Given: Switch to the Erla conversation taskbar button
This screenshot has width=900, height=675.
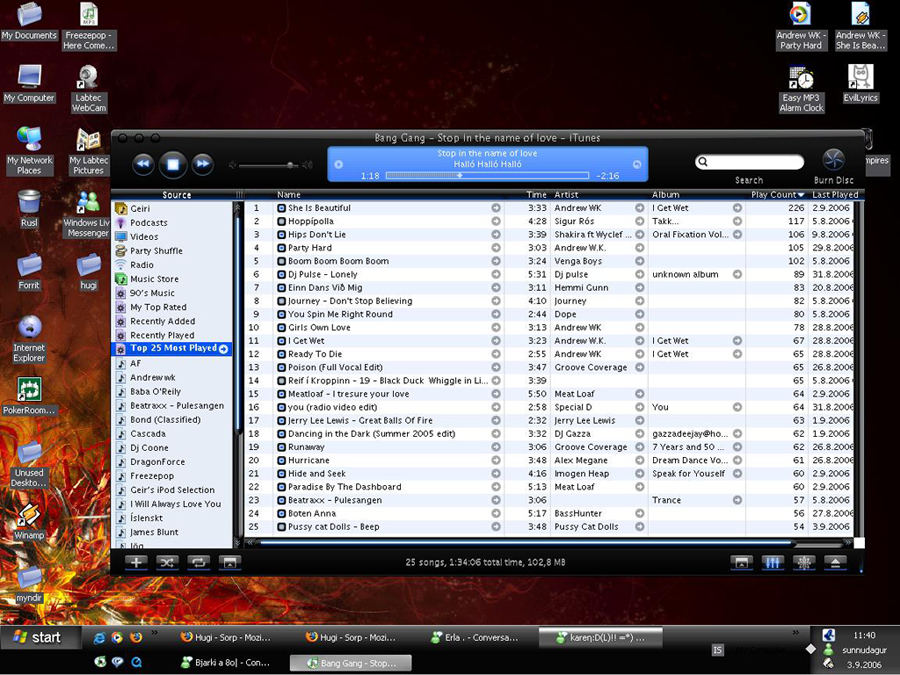Looking at the screenshot, I should point(475,637).
